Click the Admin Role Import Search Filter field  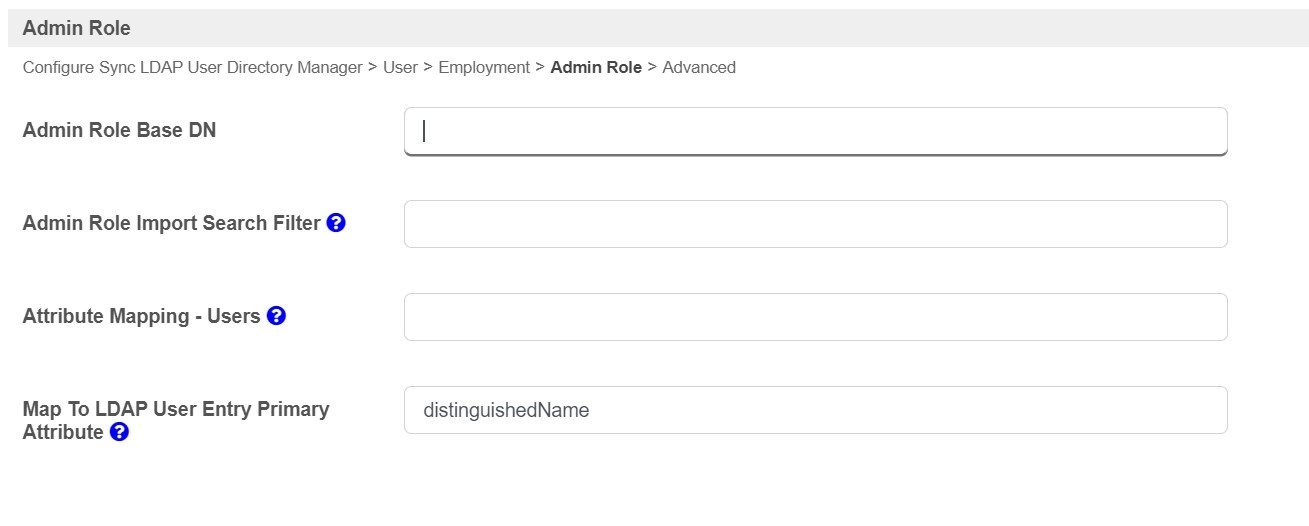815,224
